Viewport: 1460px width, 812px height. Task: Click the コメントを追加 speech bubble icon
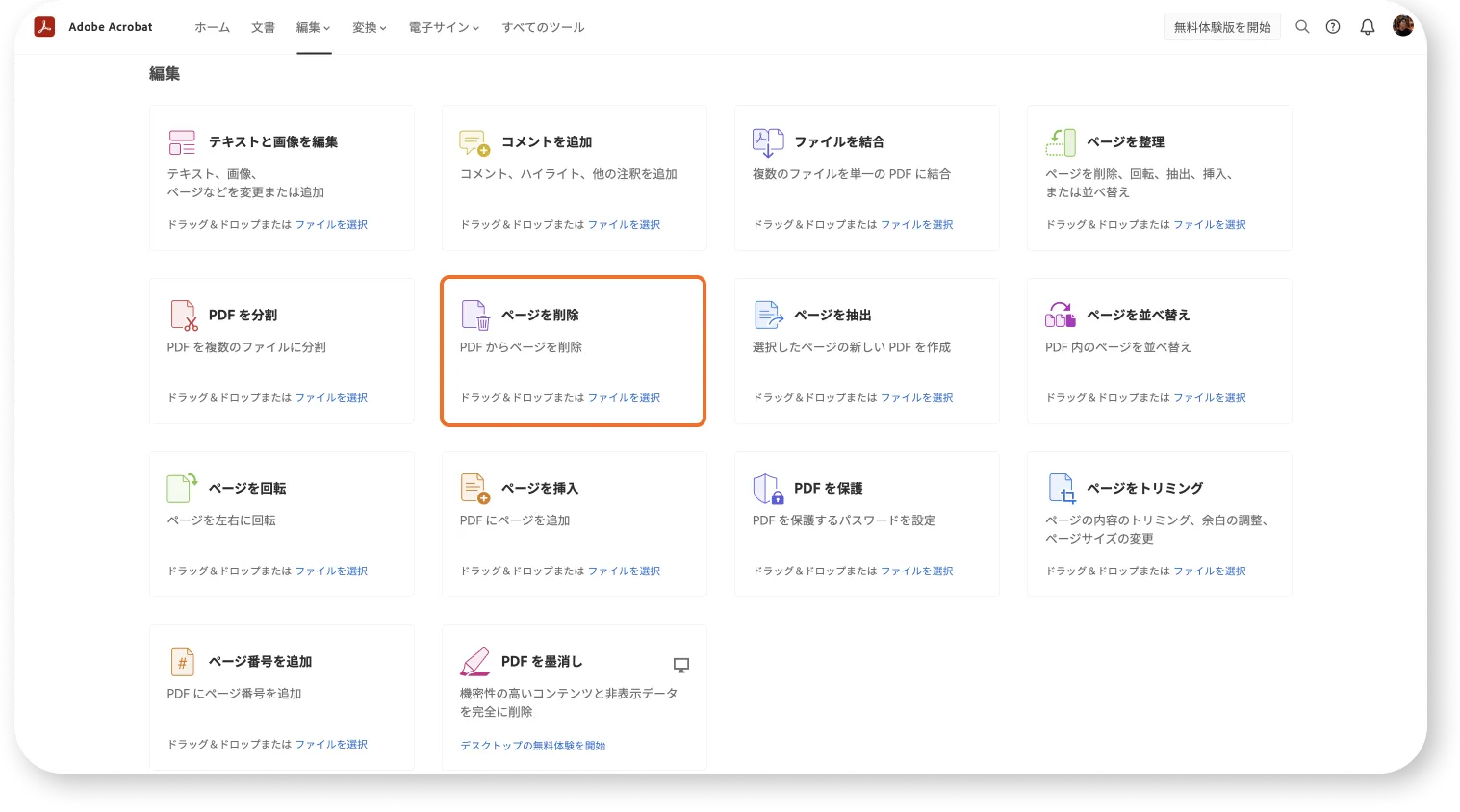point(474,142)
